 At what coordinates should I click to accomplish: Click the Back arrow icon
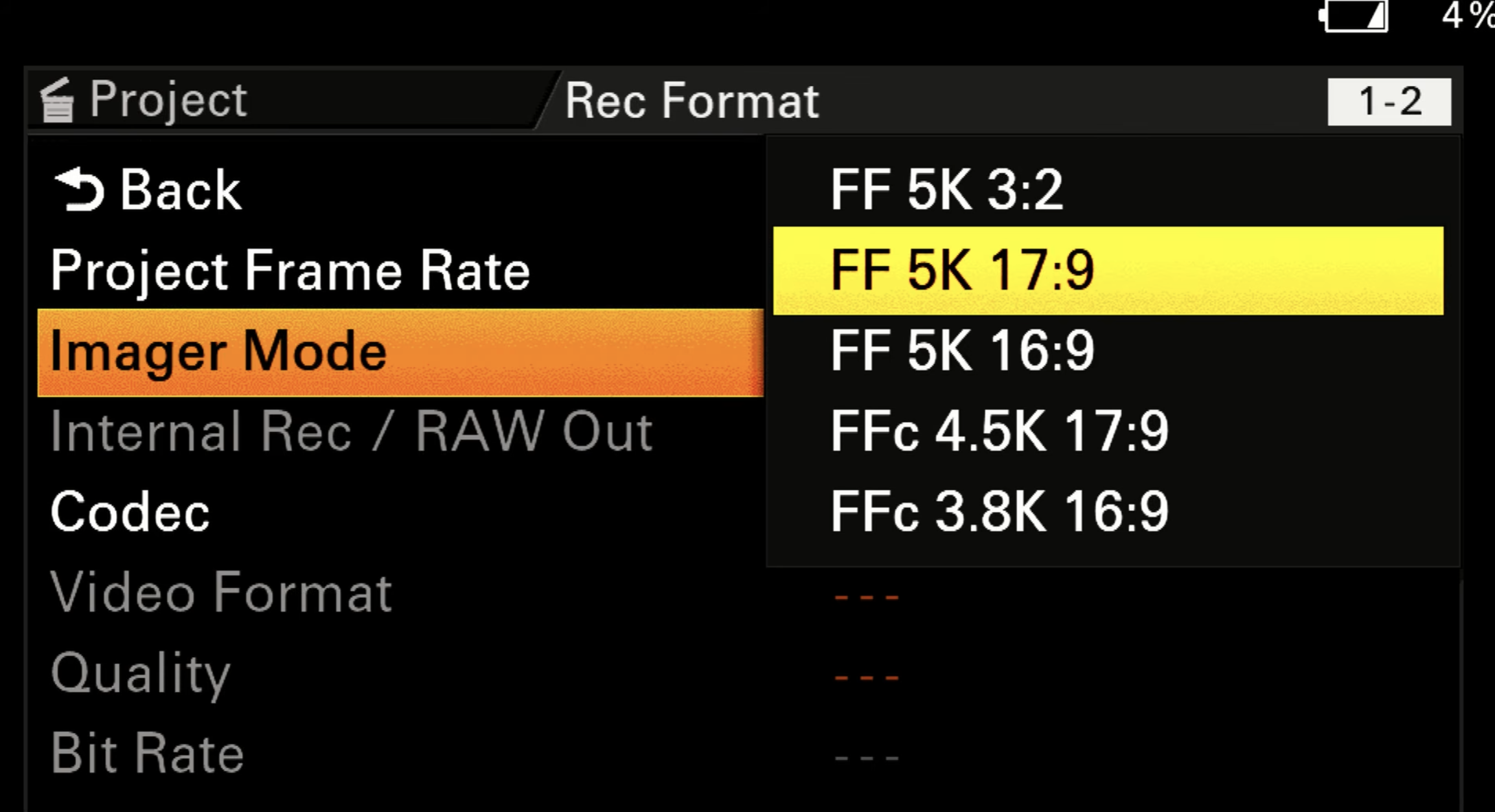coord(79,190)
